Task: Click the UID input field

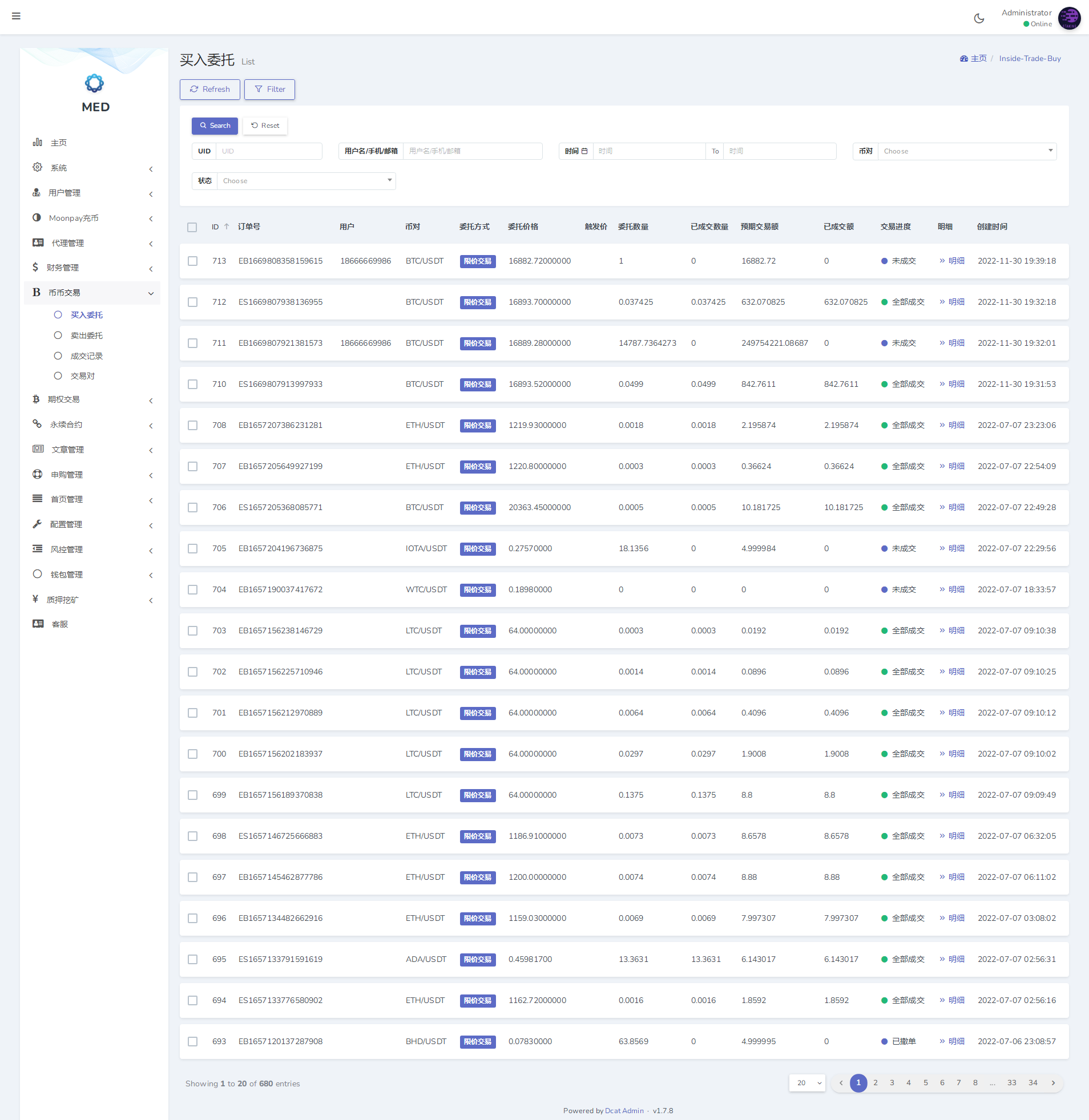Action: click(x=269, y=152)
